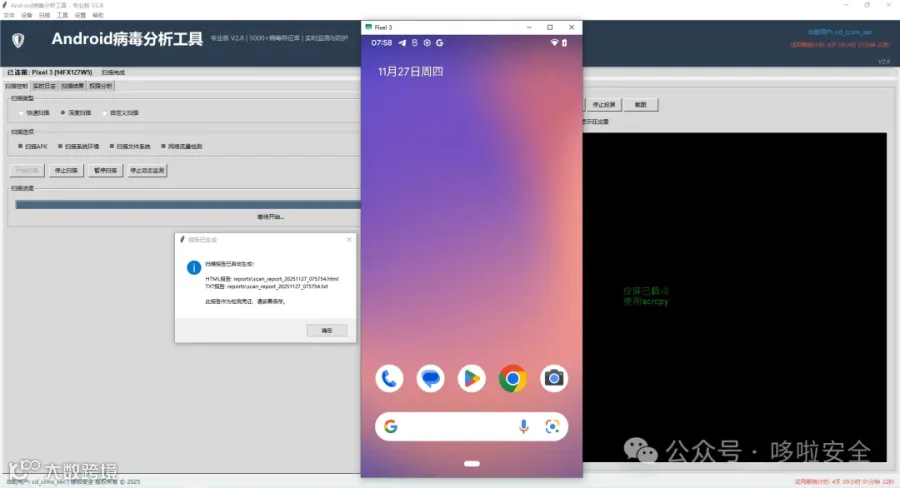Confirm the report dialog with 确定
This screenshot has width=900, height=488.
click(327, 330)
